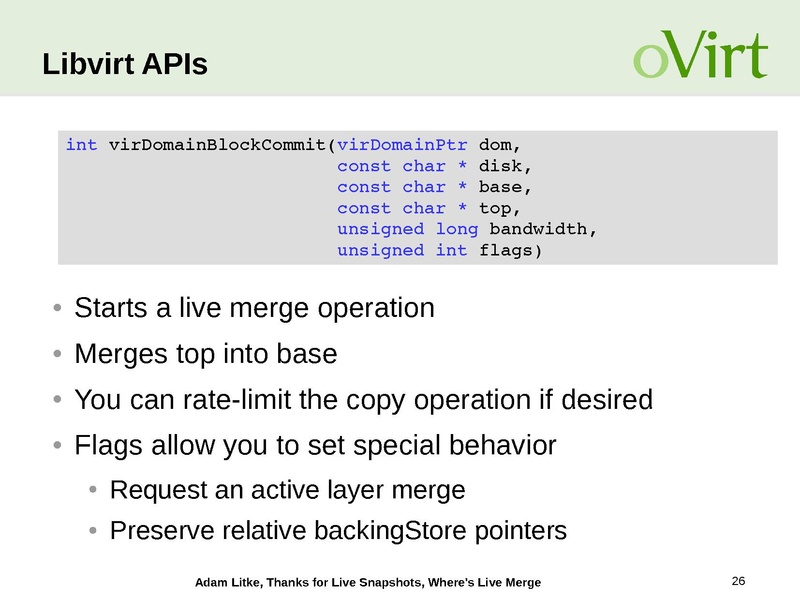Click the "Libvirt APIs" slide title
The width and height of the screenshot is (800, 600).
pos(125,65)
